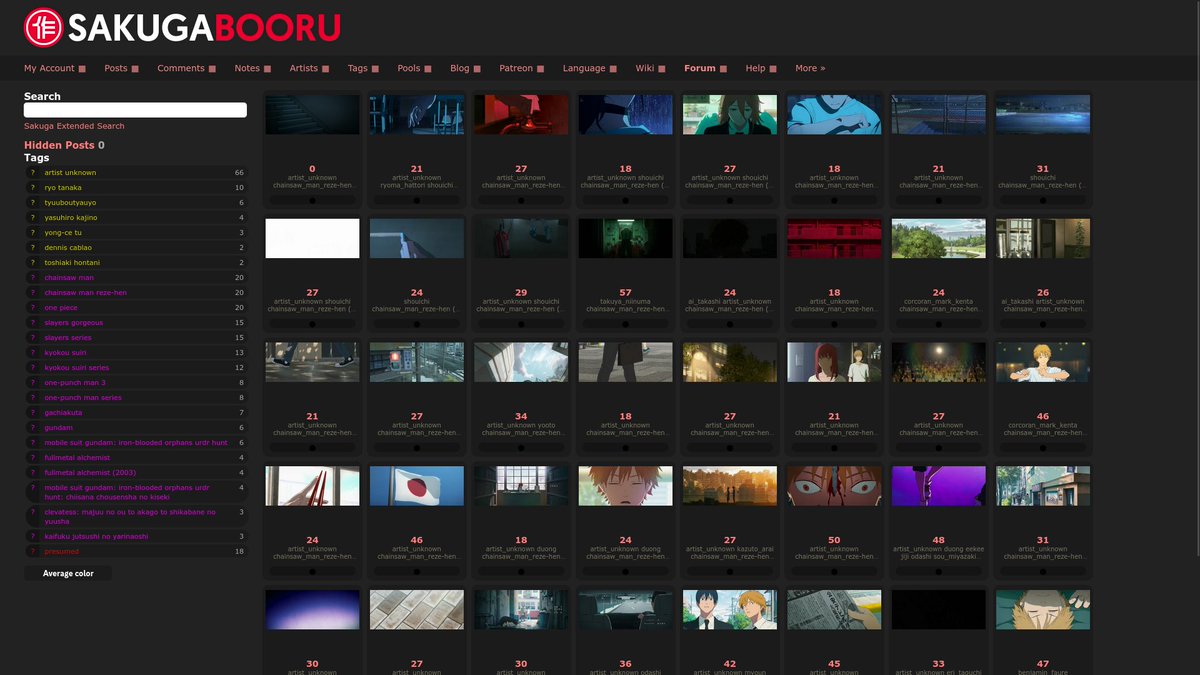1200x675 pixels.
Task: Expand the Forum submenu square
Action: pyautogui.click(x=723, y=69)
